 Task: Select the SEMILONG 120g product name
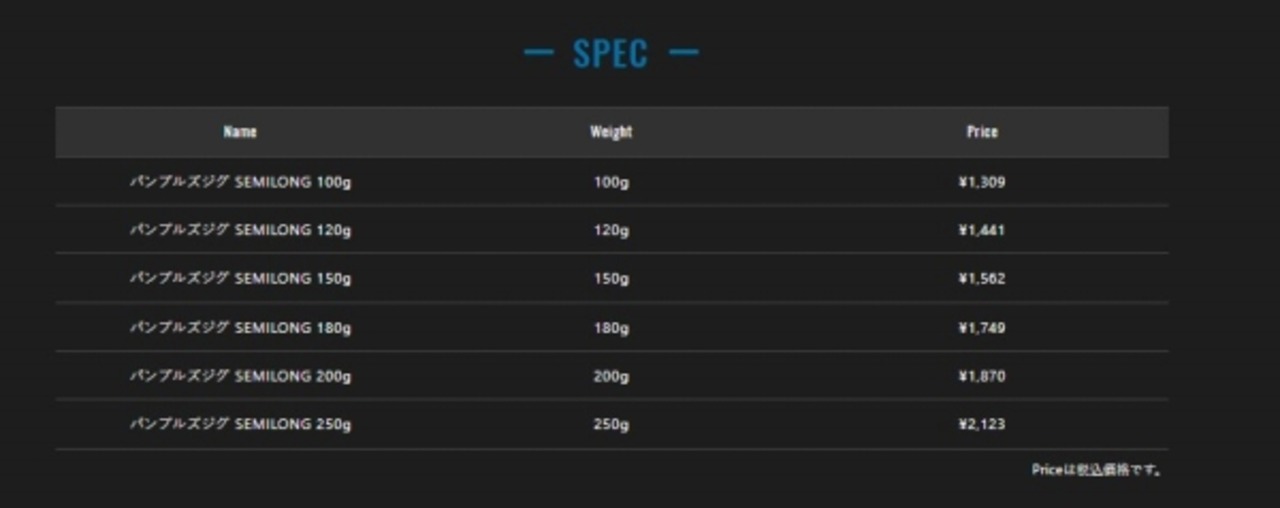(240, 230)
